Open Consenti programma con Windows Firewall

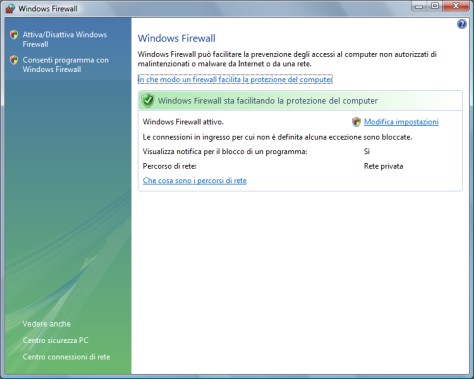click(x=66, y=65)
